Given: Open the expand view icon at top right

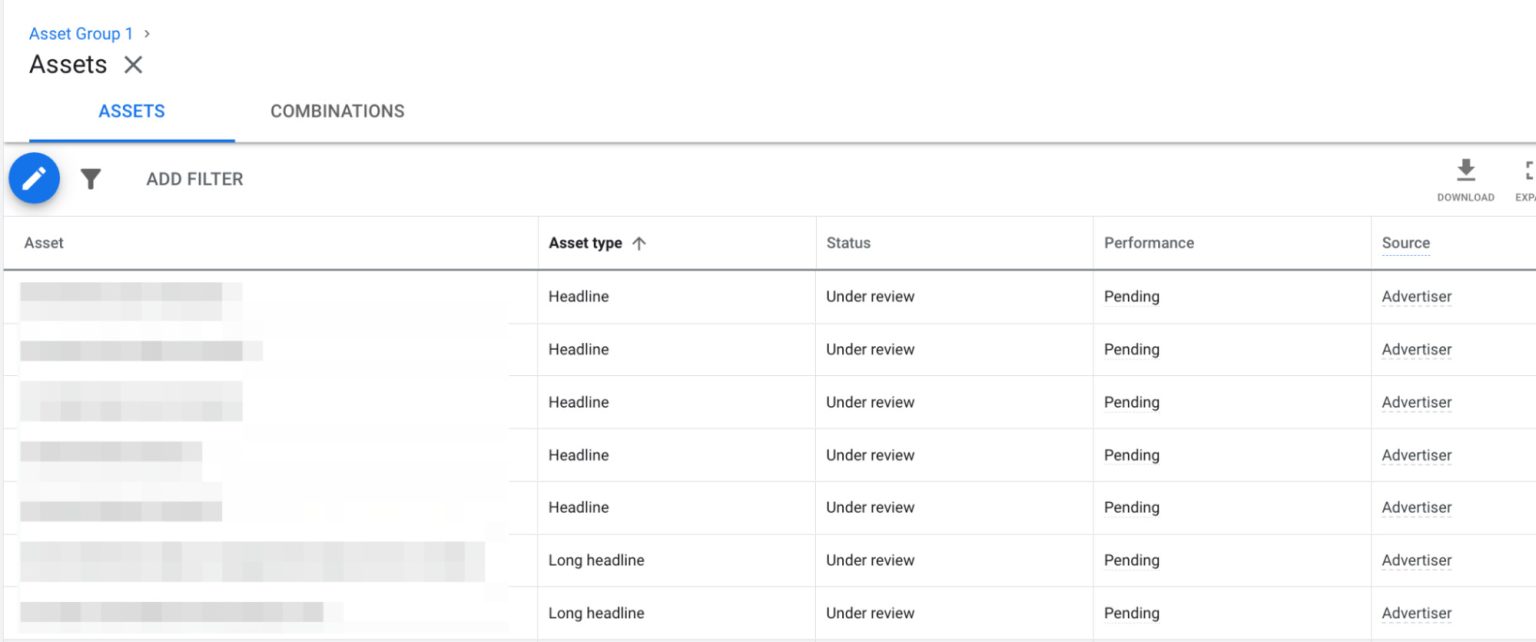Looking at the screenshot, I should [x=1528, y=172].
